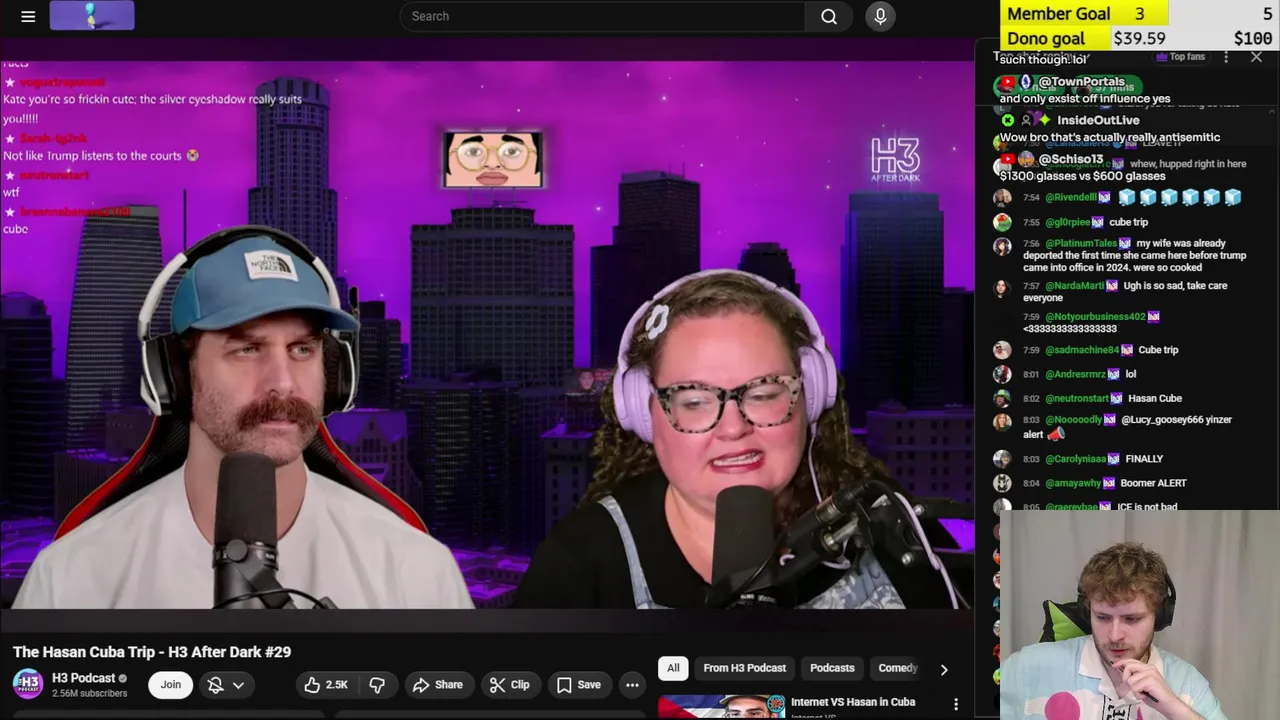
Task: Click @PlatinumTales's chat avatar
Action: [x=1001, y=246]
